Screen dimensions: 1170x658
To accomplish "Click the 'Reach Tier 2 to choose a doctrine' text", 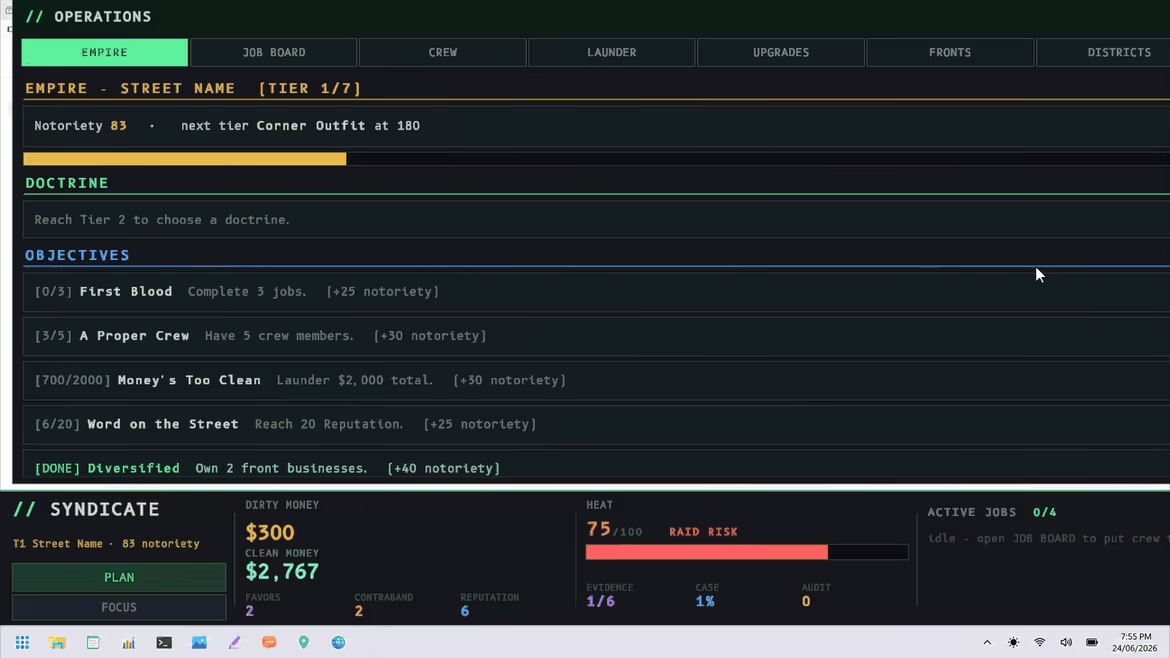I will (162, 220).
